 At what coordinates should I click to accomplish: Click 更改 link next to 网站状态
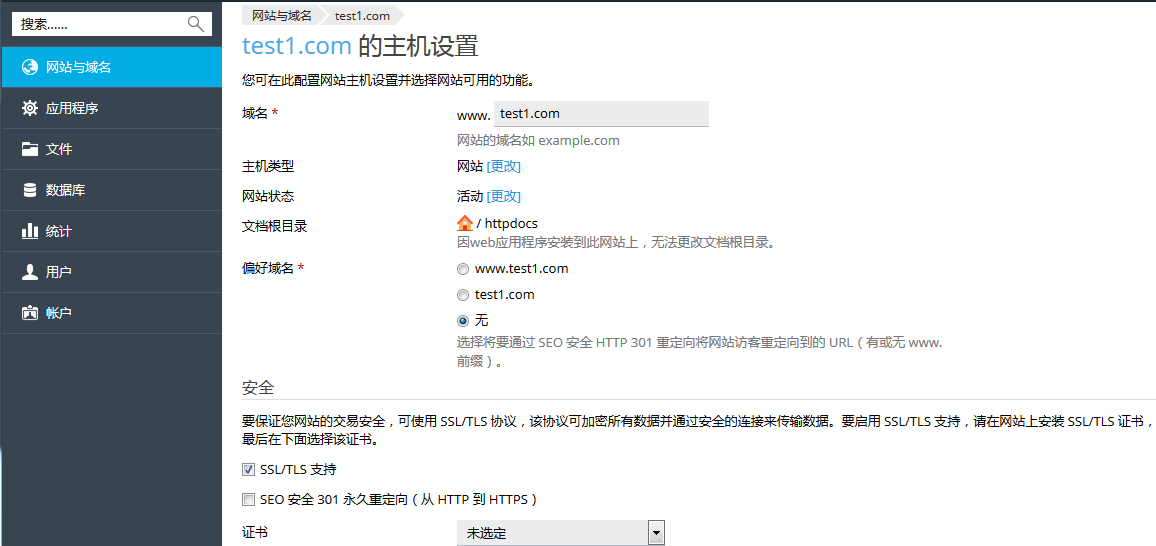(504, 197)
